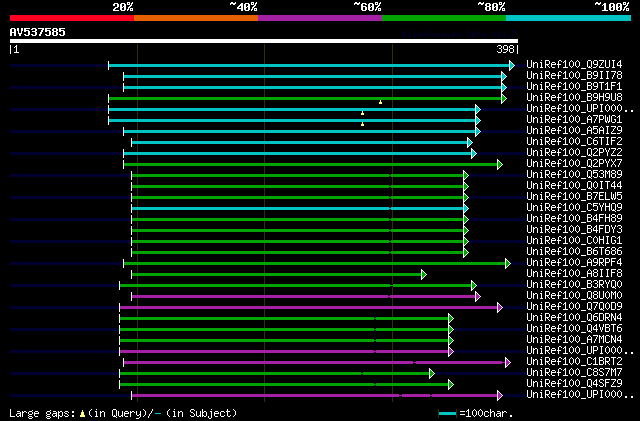Select the UniRef100_Q2PYZ2 label

point(574,153)
